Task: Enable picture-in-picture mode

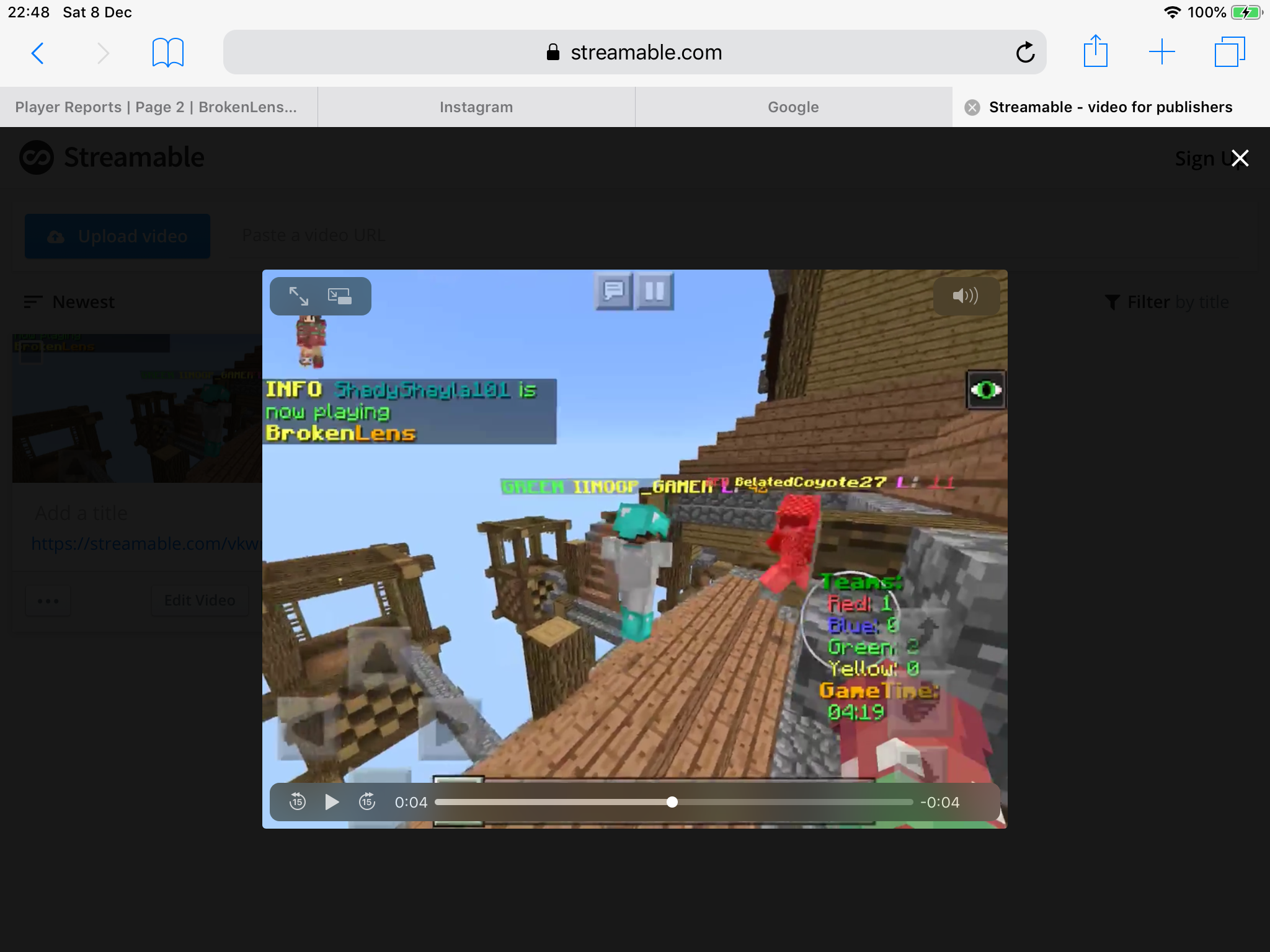Action: 340,296
